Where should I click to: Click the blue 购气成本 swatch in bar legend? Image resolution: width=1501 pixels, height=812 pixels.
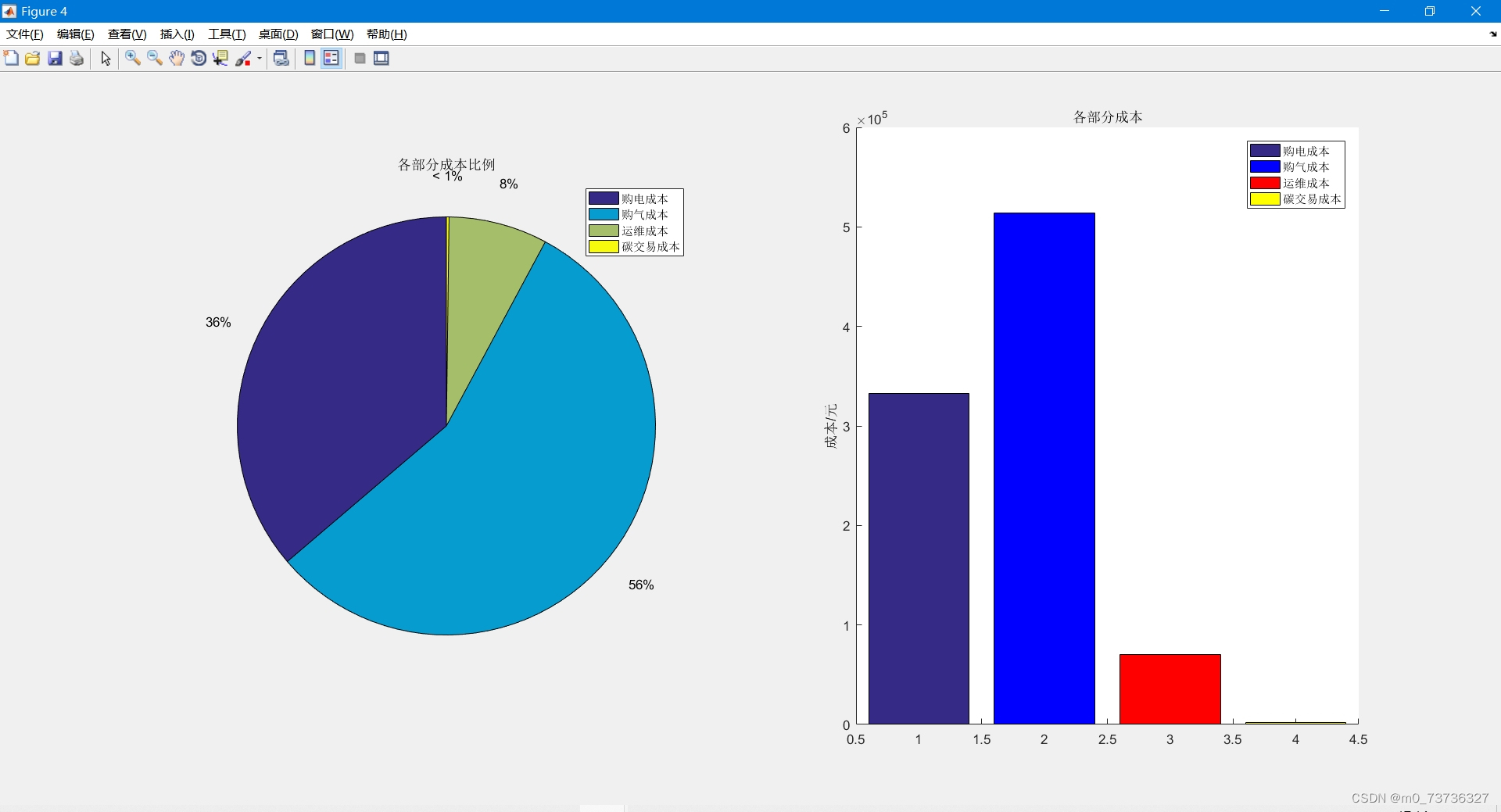pos(1265,166)
